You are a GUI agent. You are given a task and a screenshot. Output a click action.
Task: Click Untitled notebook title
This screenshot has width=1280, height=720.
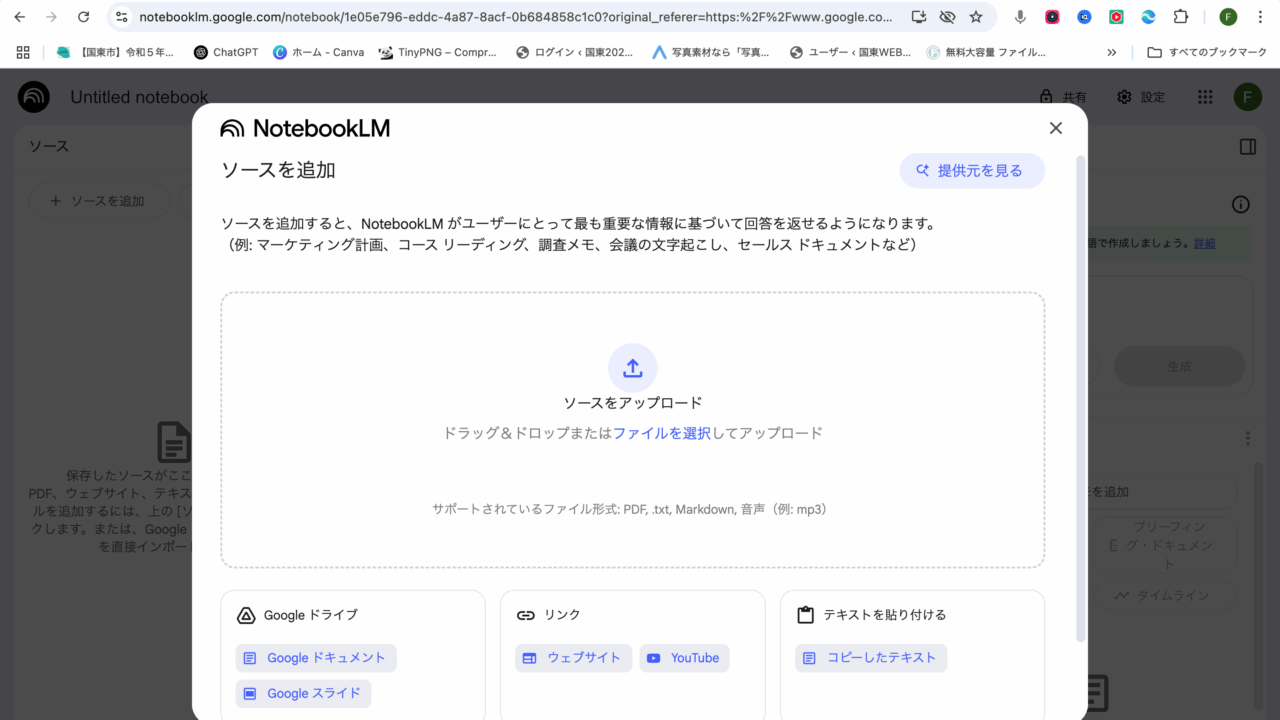pos(139,97)
